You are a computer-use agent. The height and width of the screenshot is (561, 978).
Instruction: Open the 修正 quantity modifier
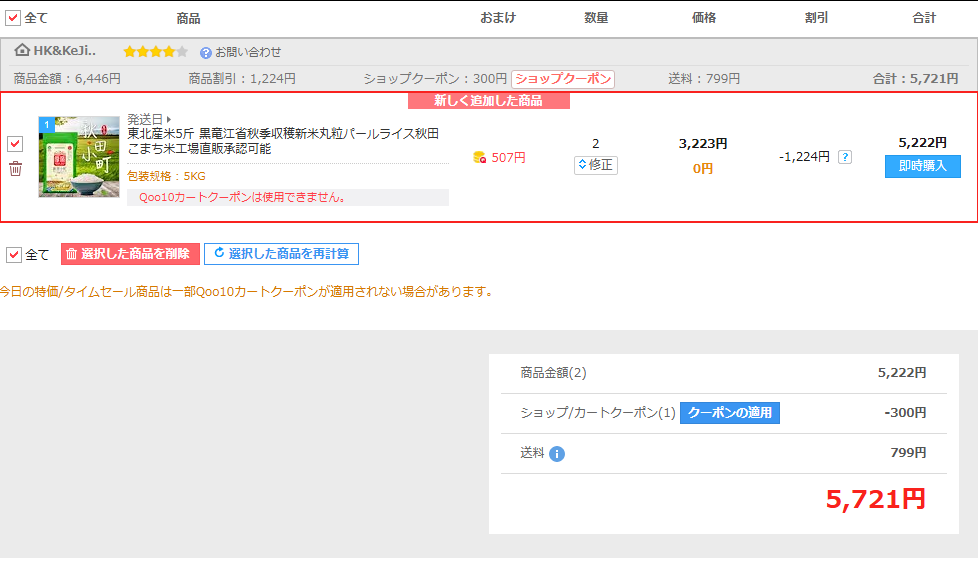point(596,165)
